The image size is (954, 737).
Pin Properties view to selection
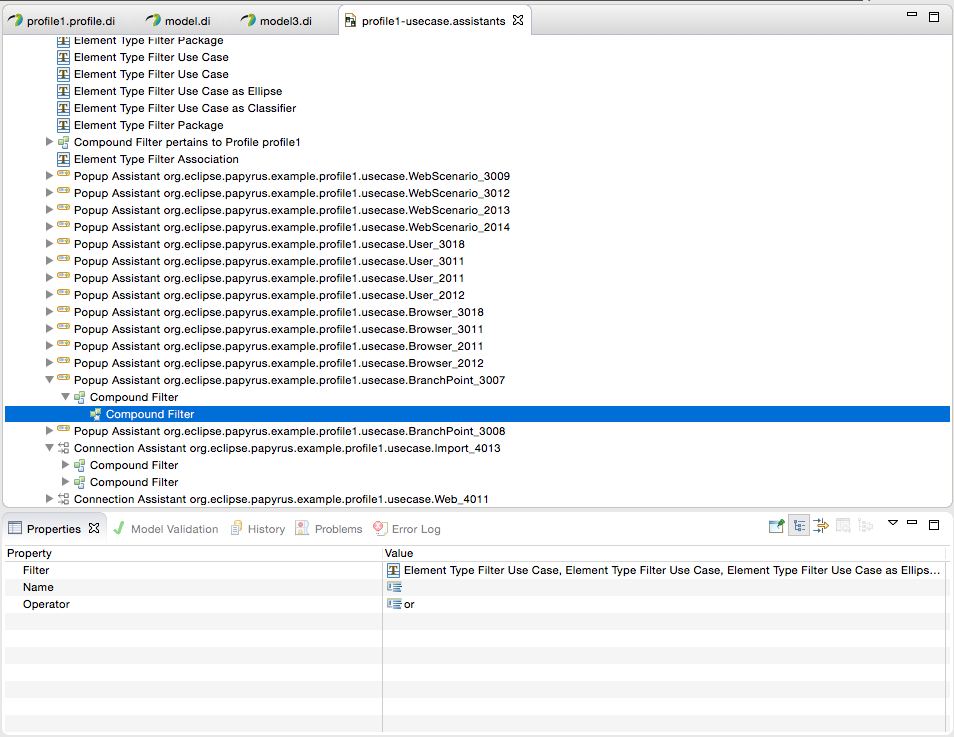(x=776, y=525)
